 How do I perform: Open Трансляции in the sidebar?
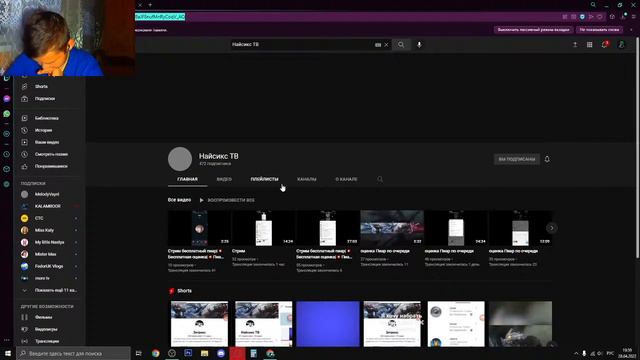point(47,341)
